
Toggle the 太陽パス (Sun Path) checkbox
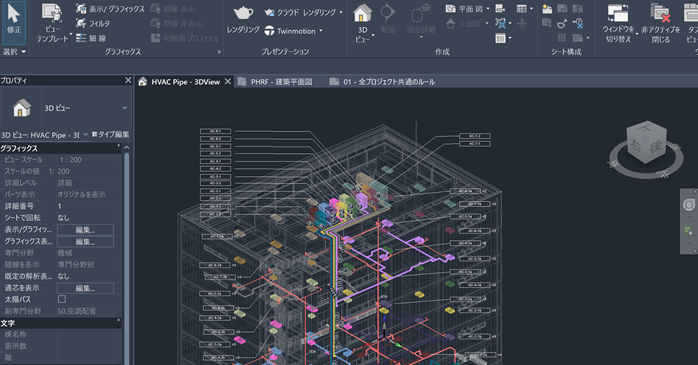62,299
